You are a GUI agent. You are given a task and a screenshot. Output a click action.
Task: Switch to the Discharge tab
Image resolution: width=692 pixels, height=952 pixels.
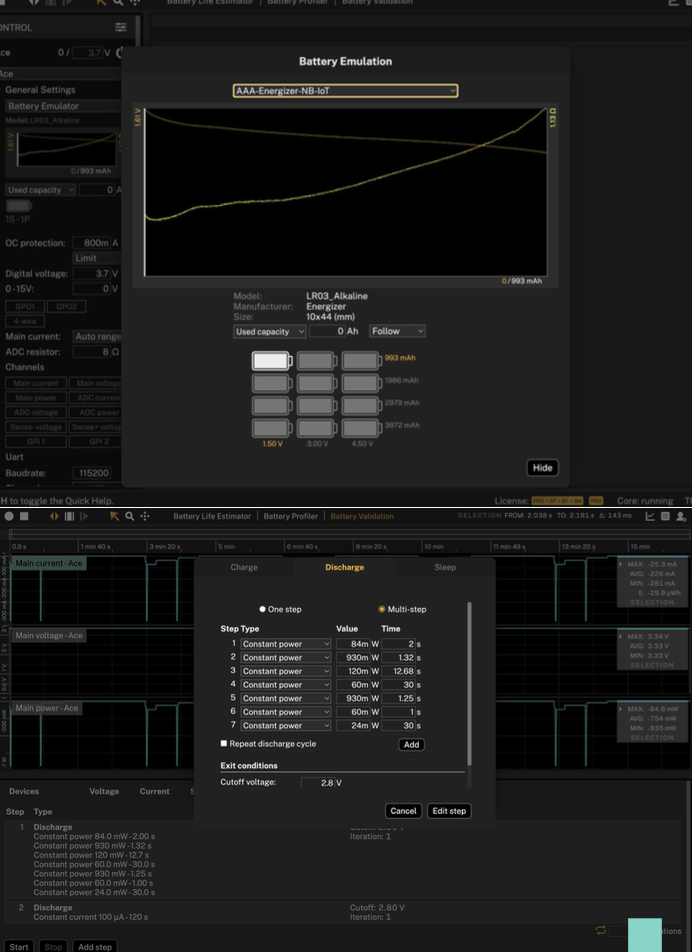point(344,567)
